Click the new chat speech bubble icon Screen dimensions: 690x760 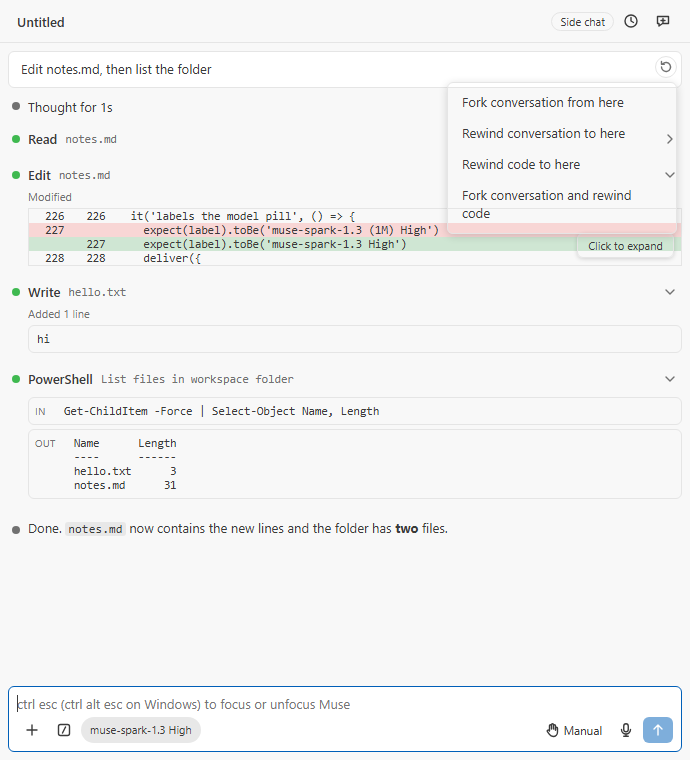pyautogui.click(x=662, y=21)
